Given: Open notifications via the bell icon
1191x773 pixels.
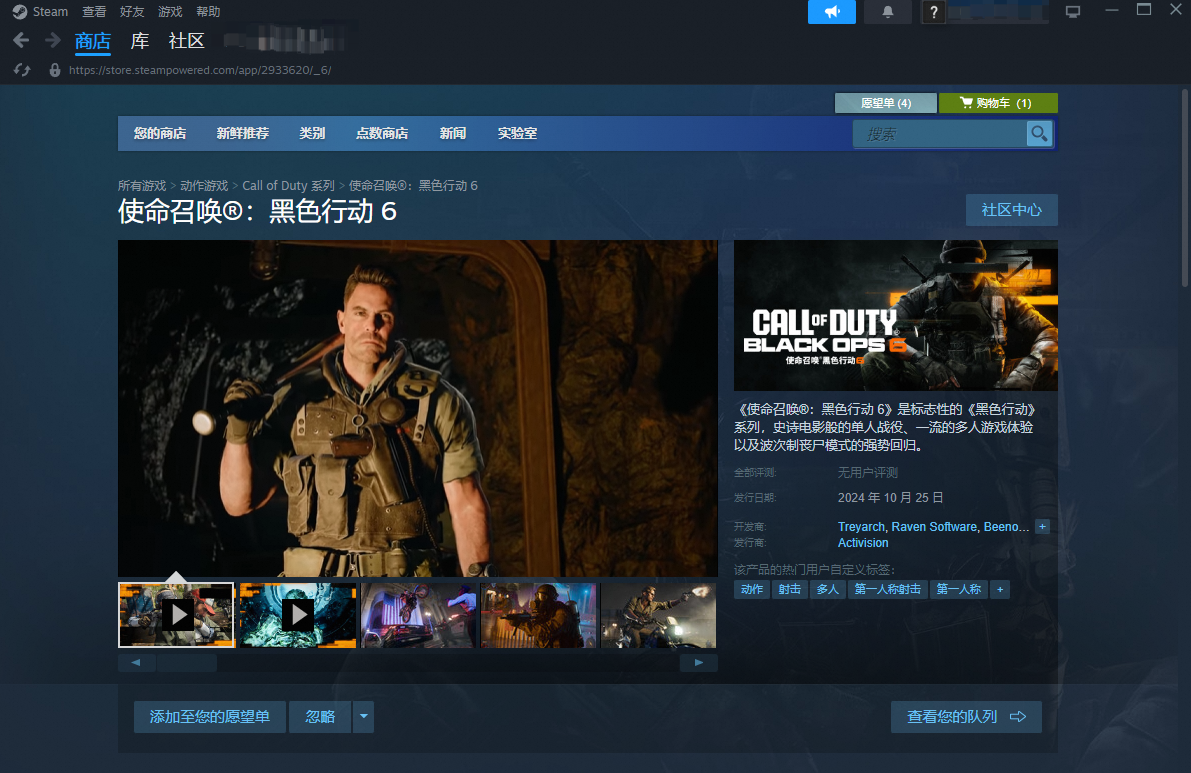Looking at the screenshot, I should [x=887, y=11].
